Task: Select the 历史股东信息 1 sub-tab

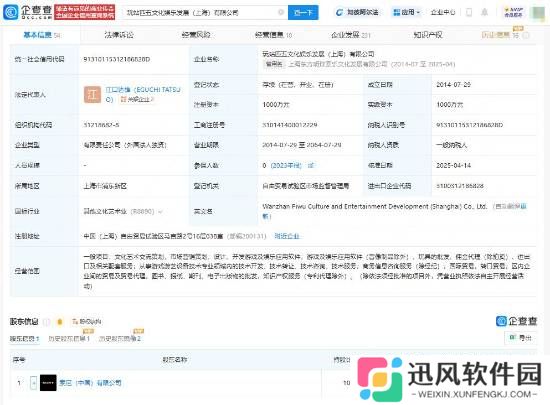Action: [69, 338]
